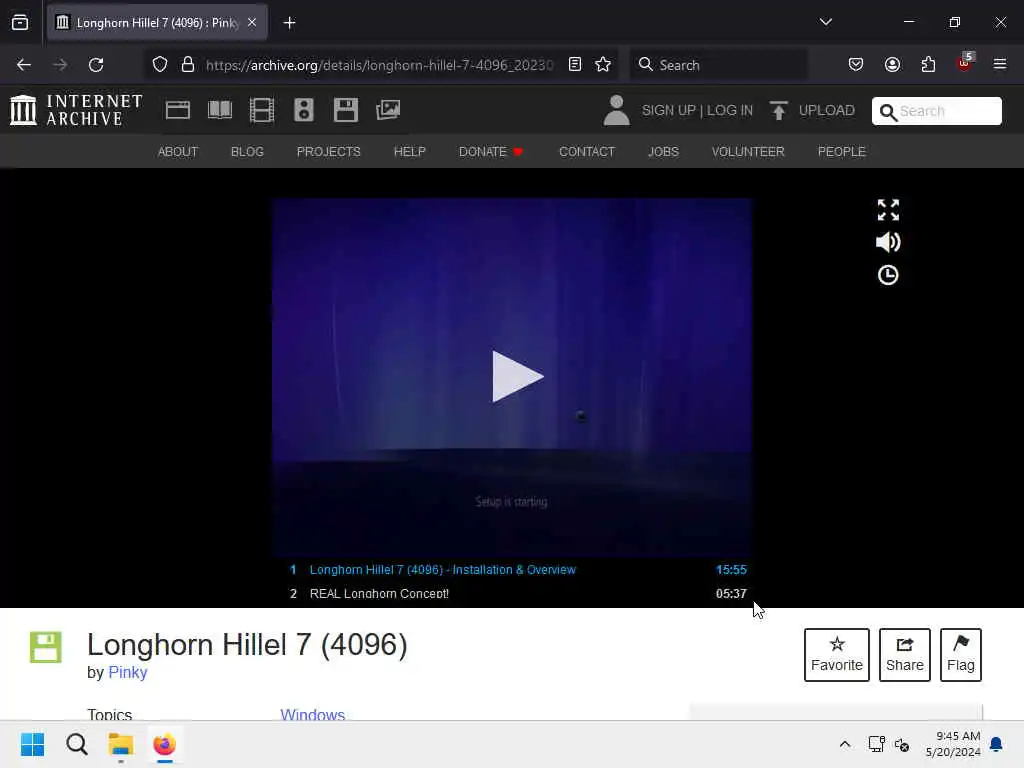Focus the Internet Archive search field
The image size is (1024, 768).
tap(936, 111)
